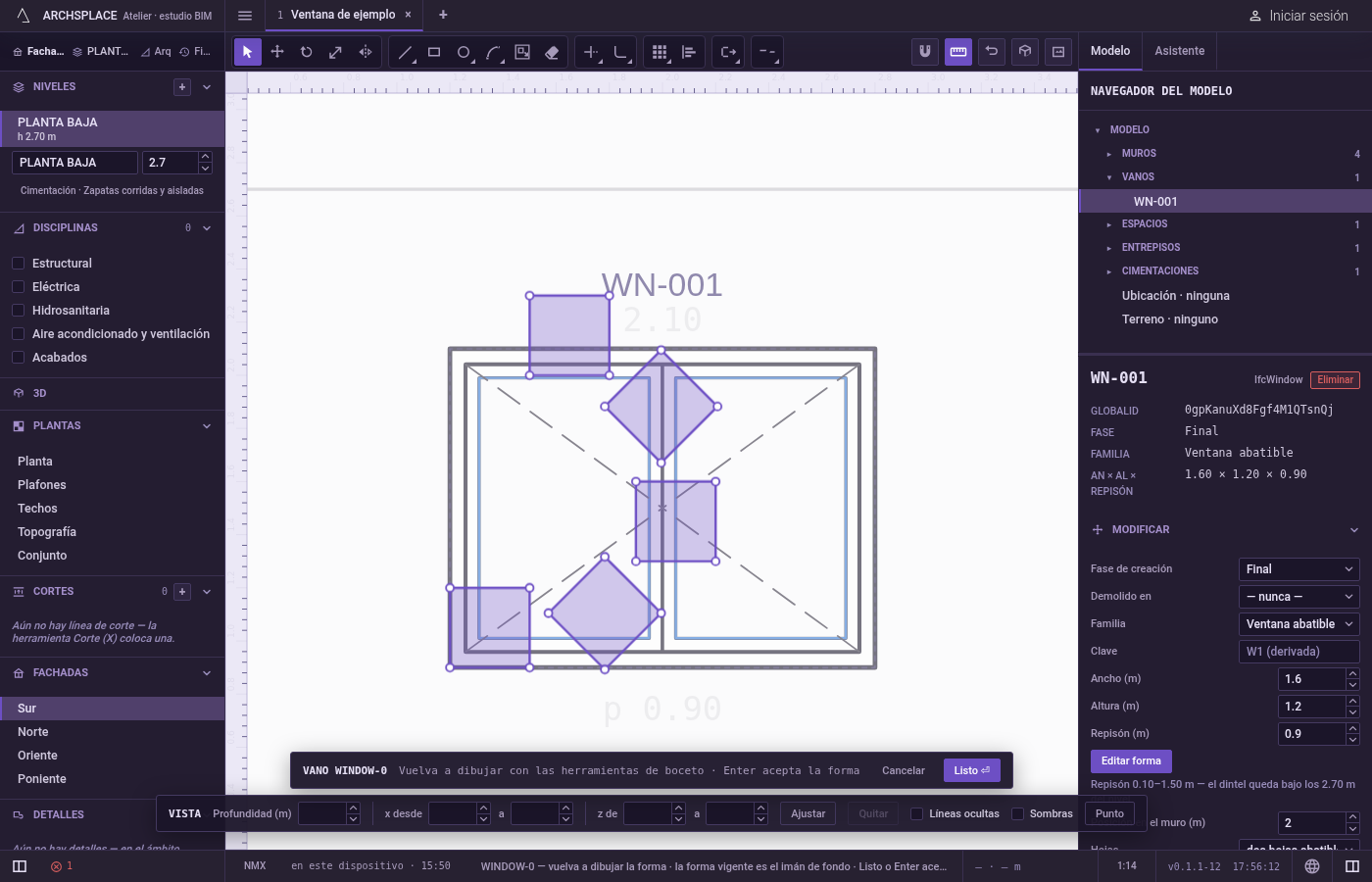Enable the Estructural discipline checkbox
The image size is (1372, 882).
[x=18, y=264]
